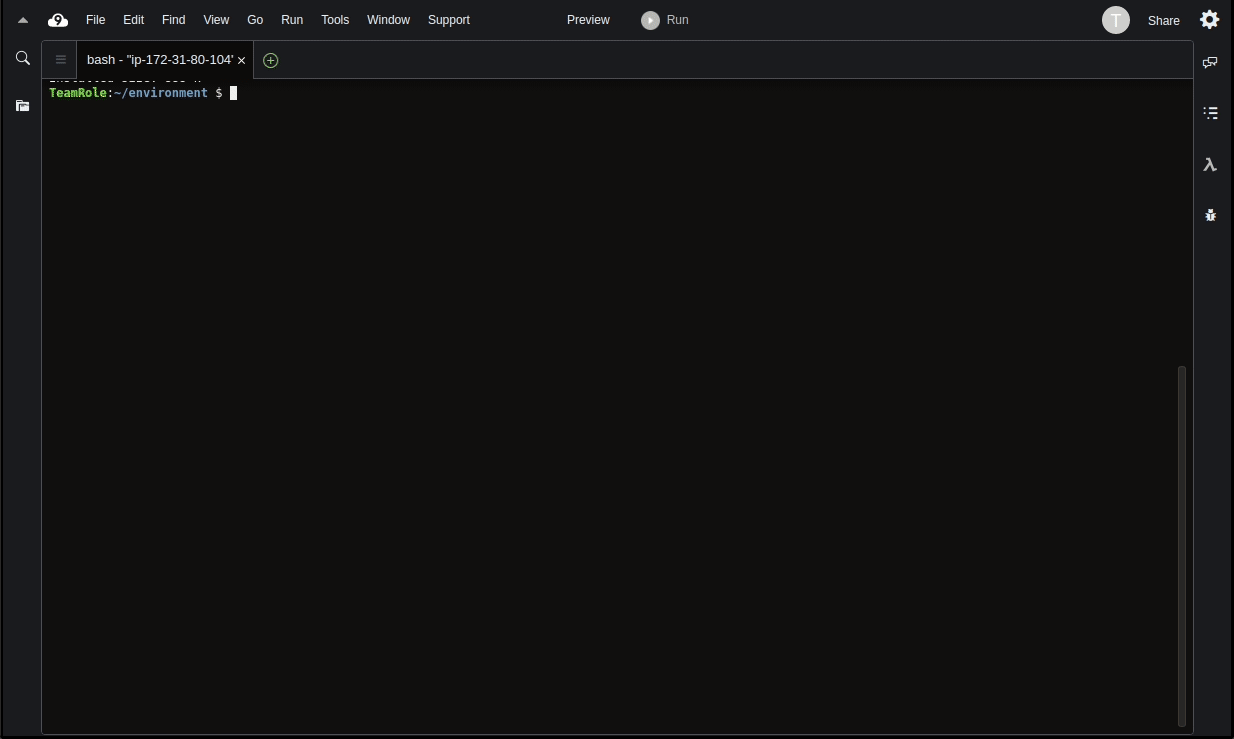Open the user avatar T
Viewport: 1234px width, 739px height.
(x=1116, y=20)
